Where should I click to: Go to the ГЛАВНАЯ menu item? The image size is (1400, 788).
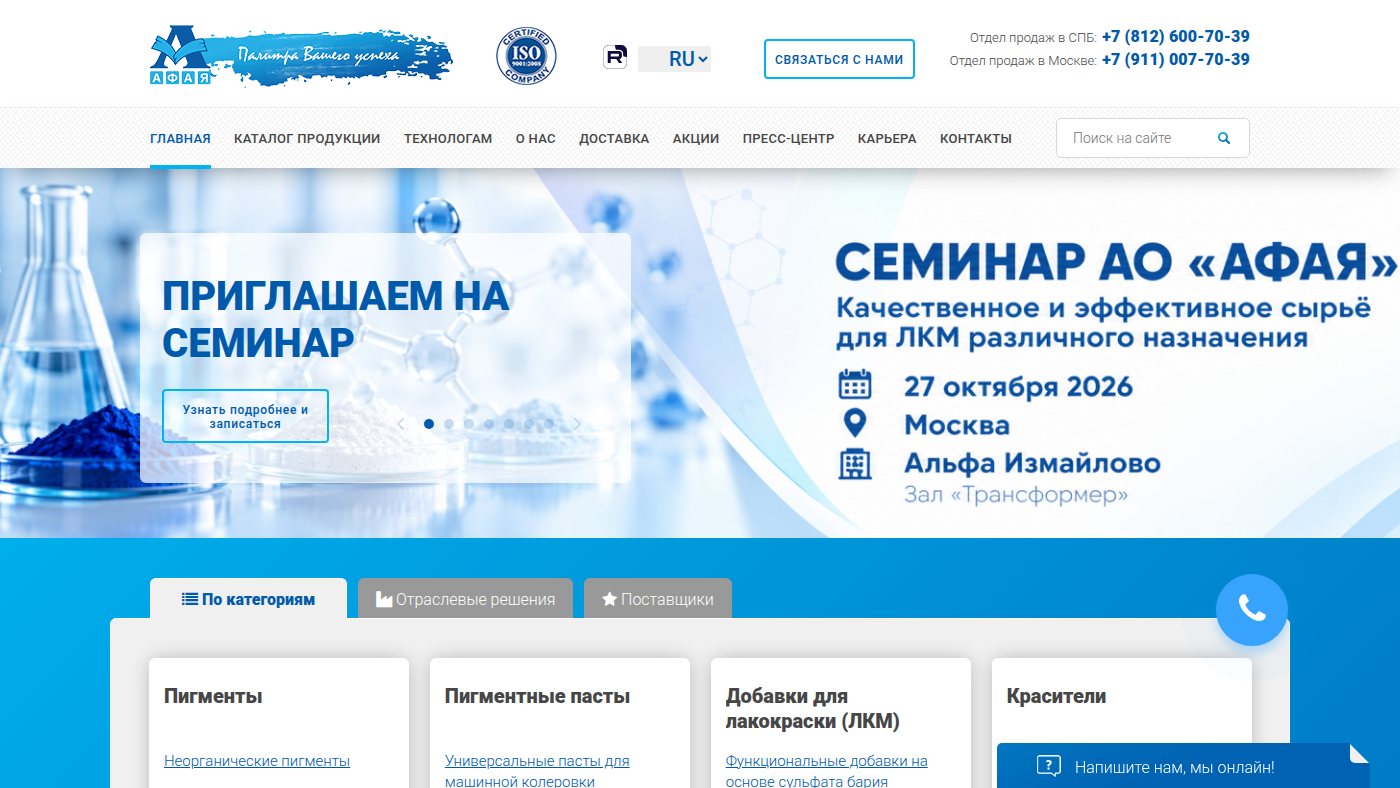[x=180, y=139]
